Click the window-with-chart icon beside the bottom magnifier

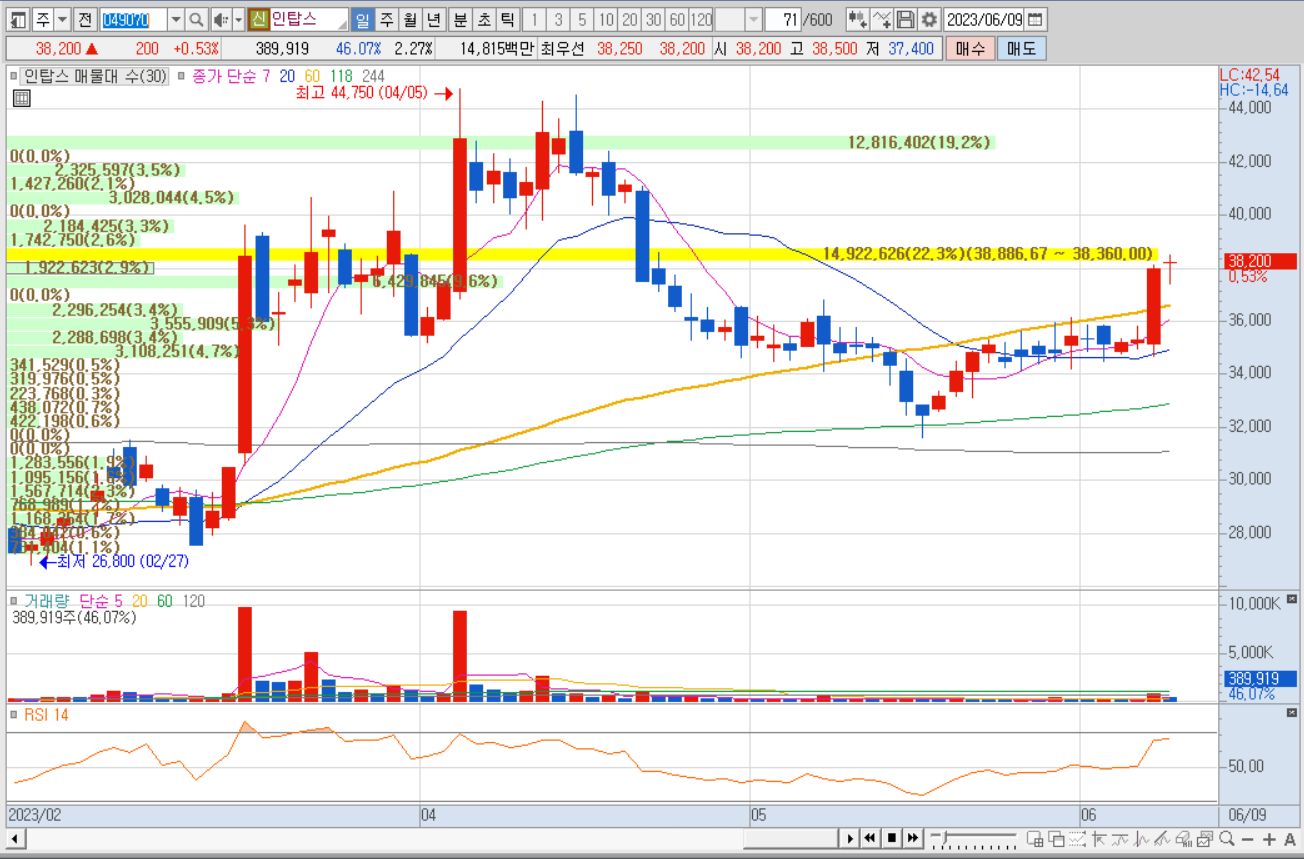click(x=1204, y=838)
